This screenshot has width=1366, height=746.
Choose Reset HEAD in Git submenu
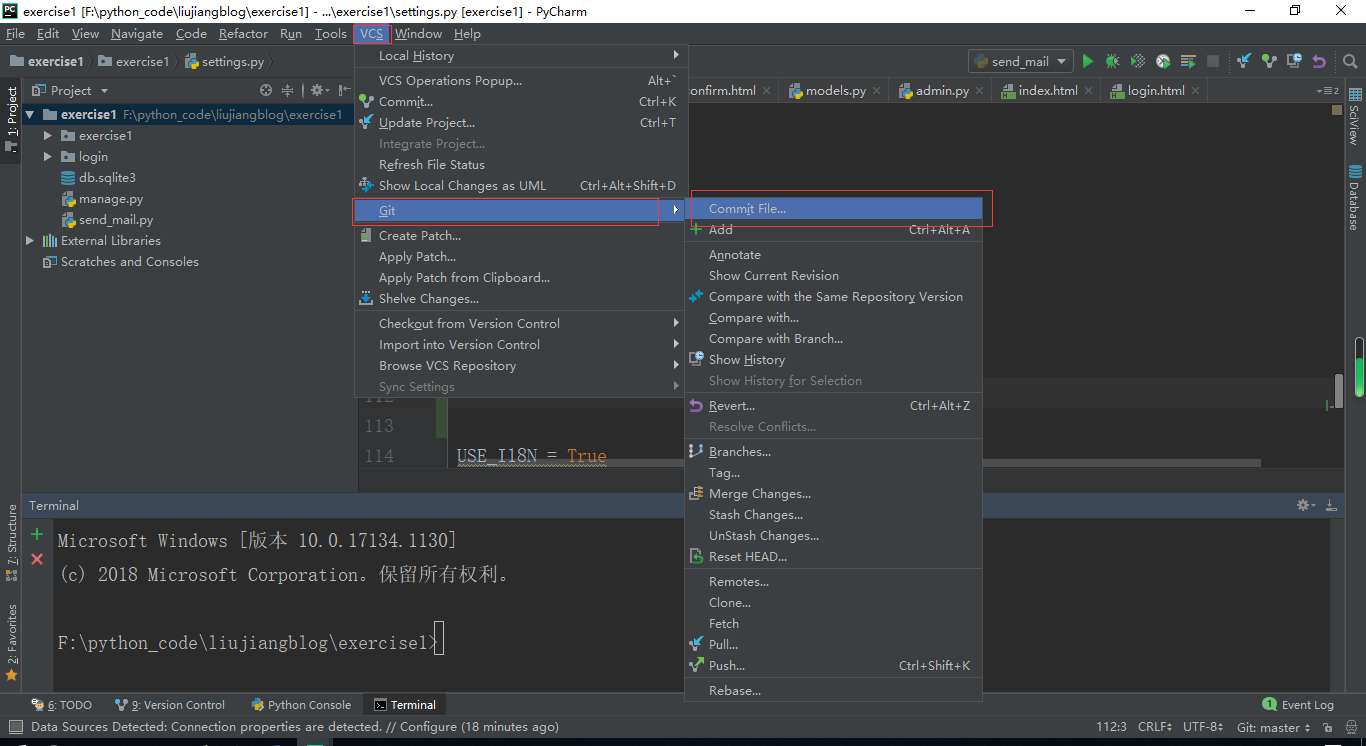[x=833, y=556]
